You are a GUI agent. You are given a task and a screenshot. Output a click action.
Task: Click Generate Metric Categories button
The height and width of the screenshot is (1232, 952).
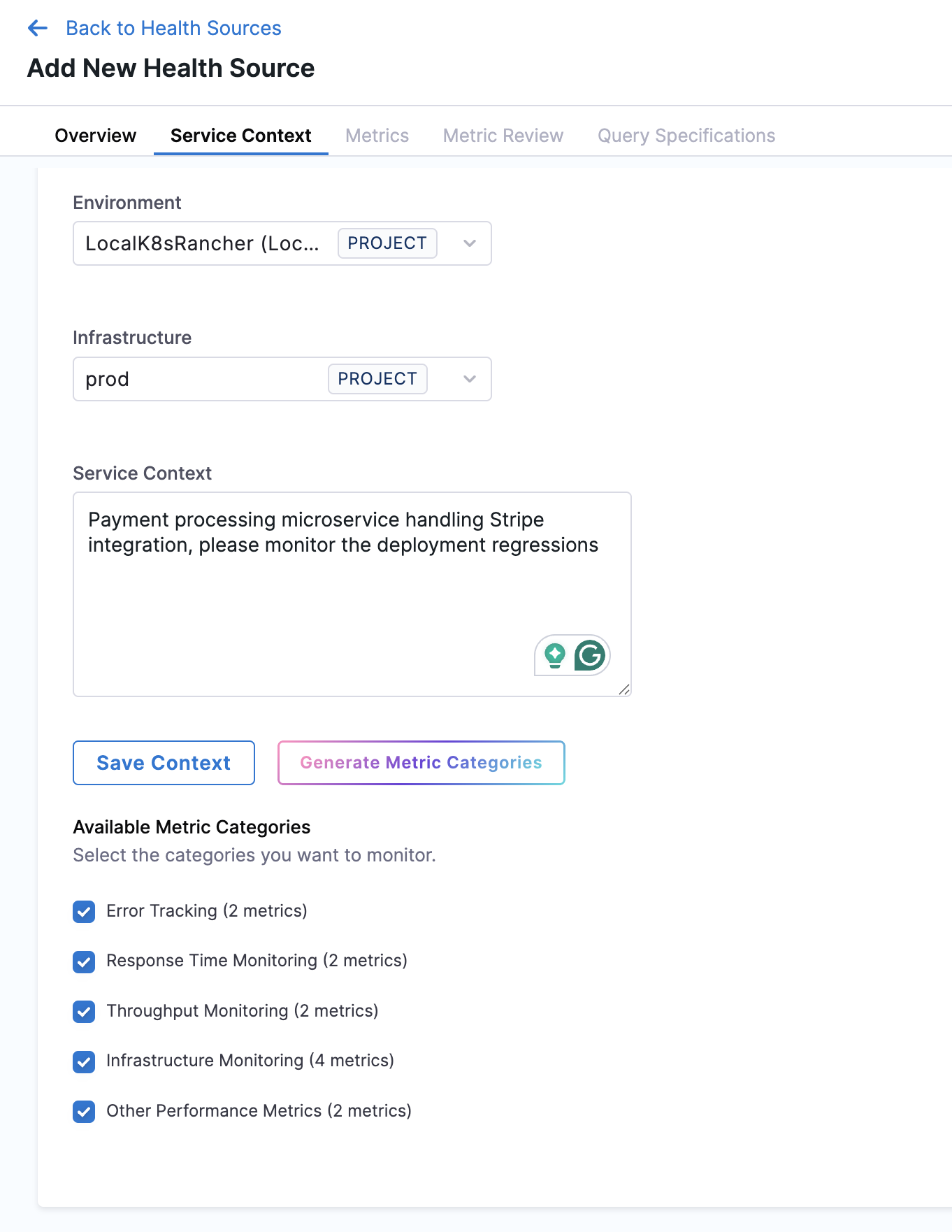[421, 763]
